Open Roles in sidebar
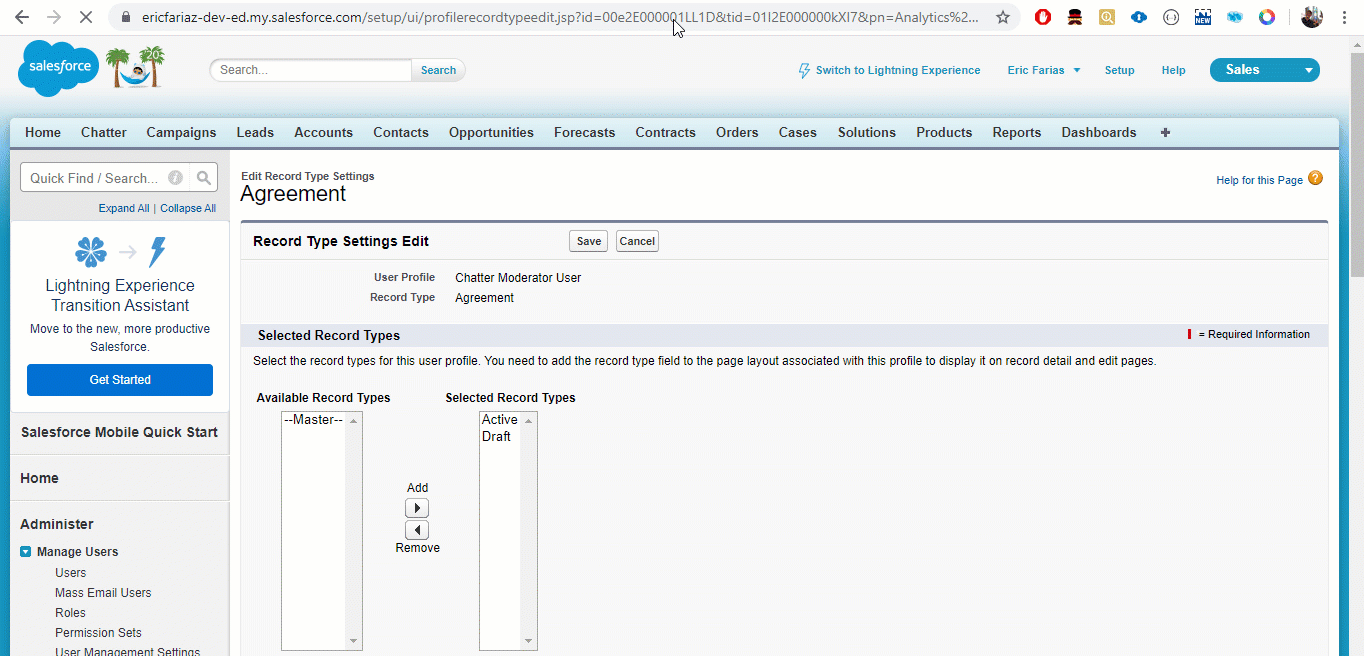 click(x=70, y=613)
